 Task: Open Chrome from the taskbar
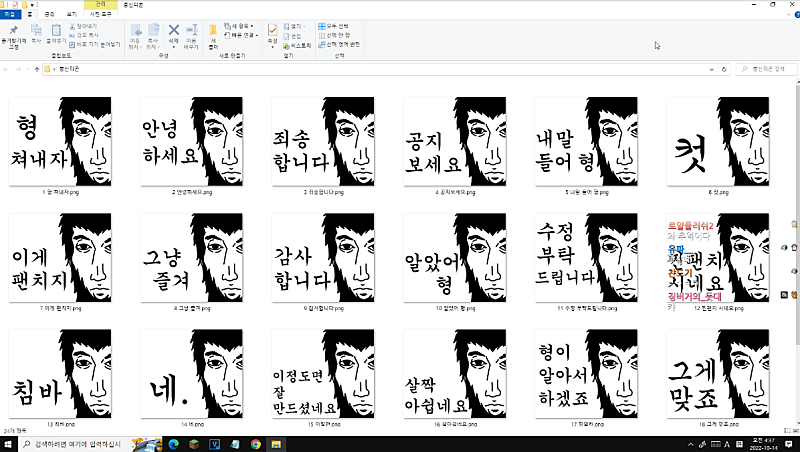(x=256, y=443)
